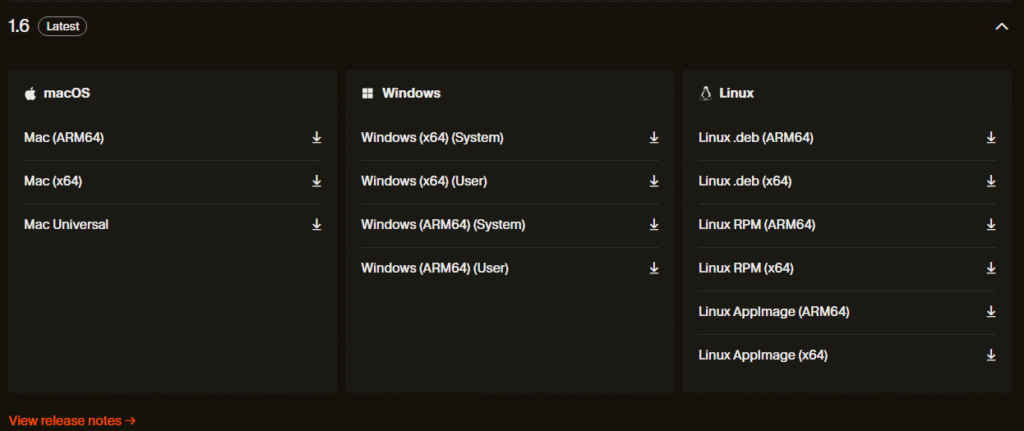Click download icon for Windows (ARM64) (System)

coord(654,225)
